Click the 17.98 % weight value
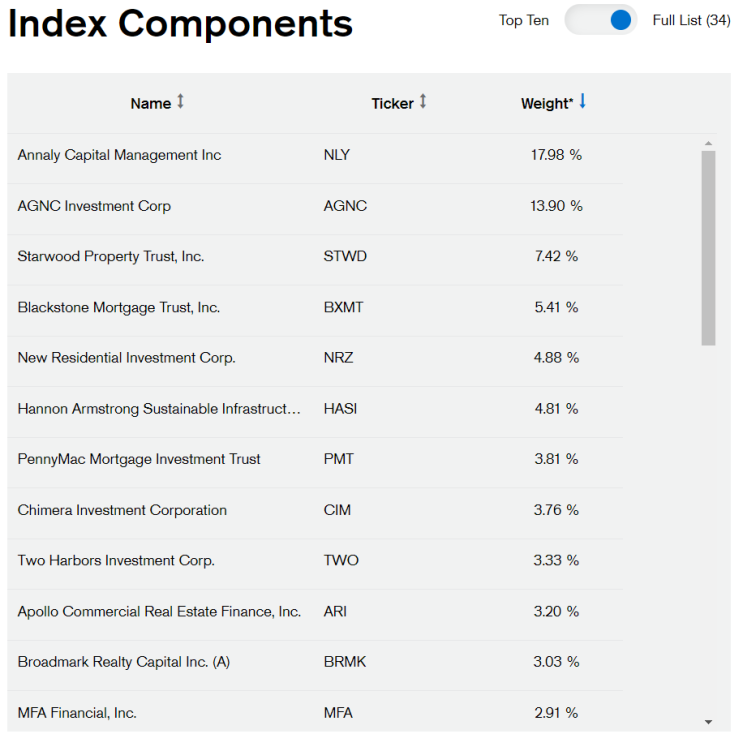Viewport: 743px width, 734px height. [x=556, y=155]
